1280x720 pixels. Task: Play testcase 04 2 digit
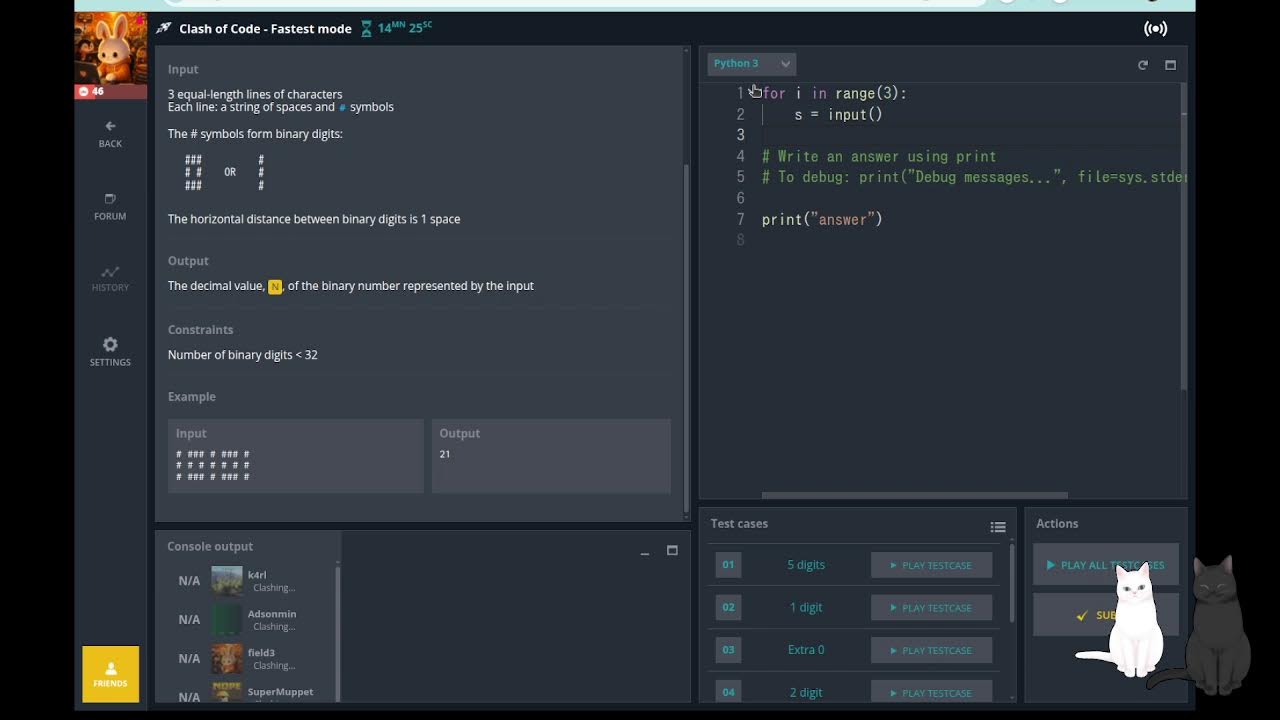[x=931, y=692]
